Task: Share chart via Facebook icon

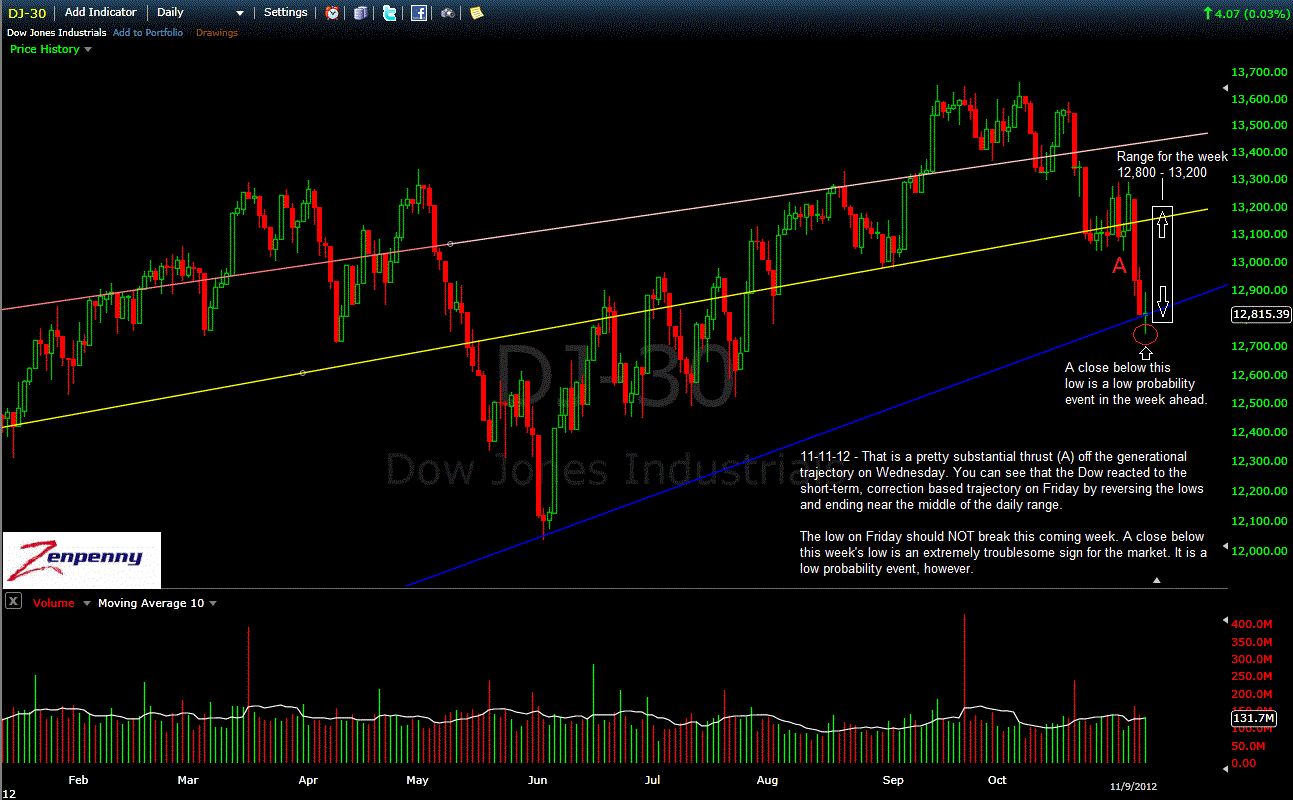Action: pos(419,13)
